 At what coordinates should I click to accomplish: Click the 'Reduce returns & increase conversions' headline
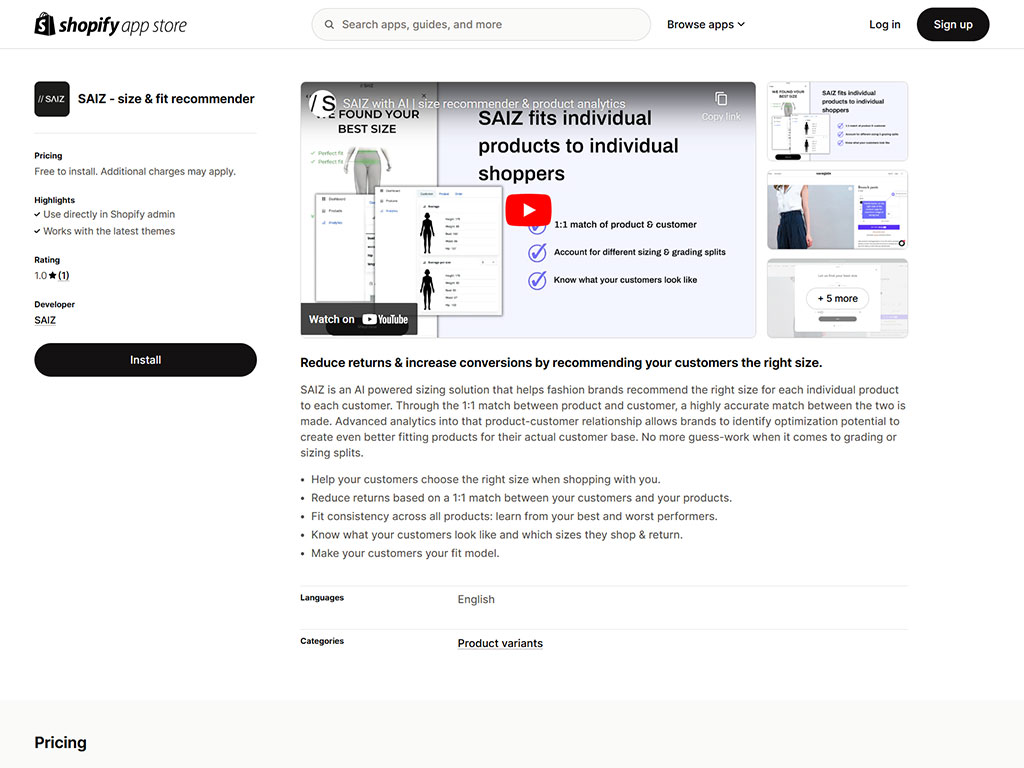(x=561, y=362)
